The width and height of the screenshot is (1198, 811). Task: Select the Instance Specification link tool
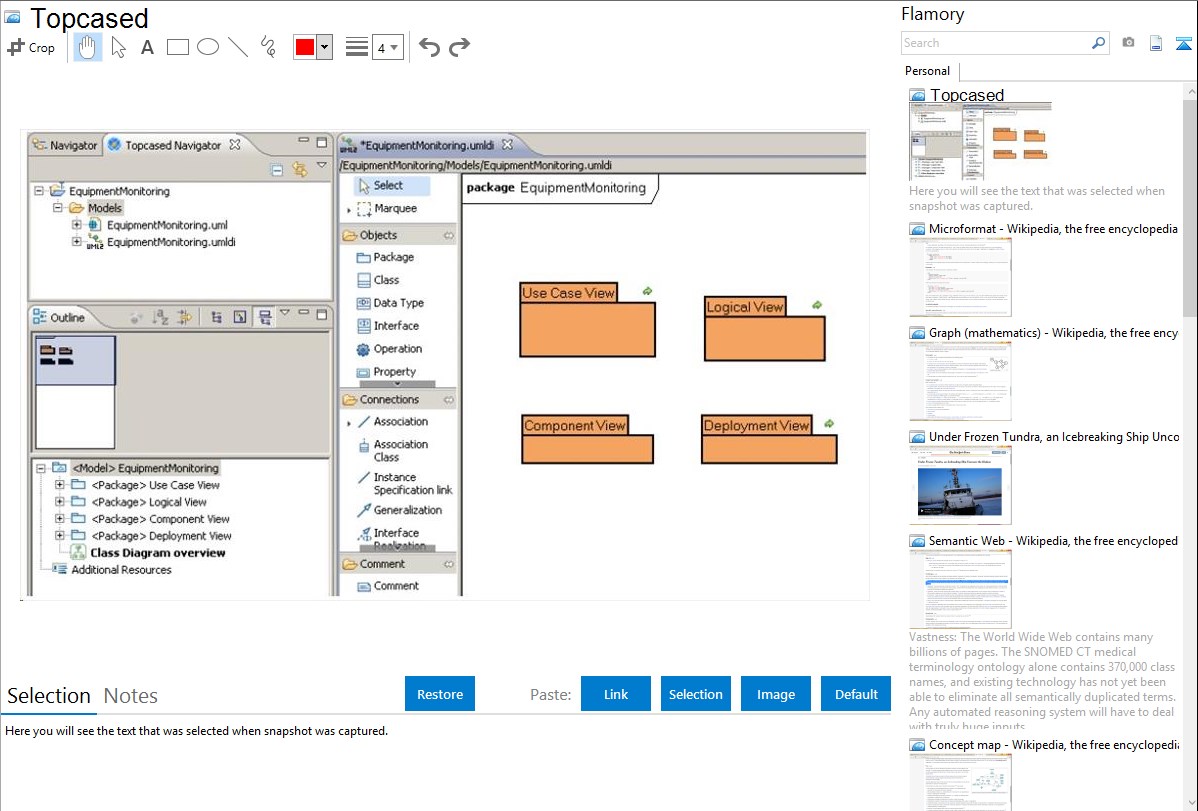point(404,484)
